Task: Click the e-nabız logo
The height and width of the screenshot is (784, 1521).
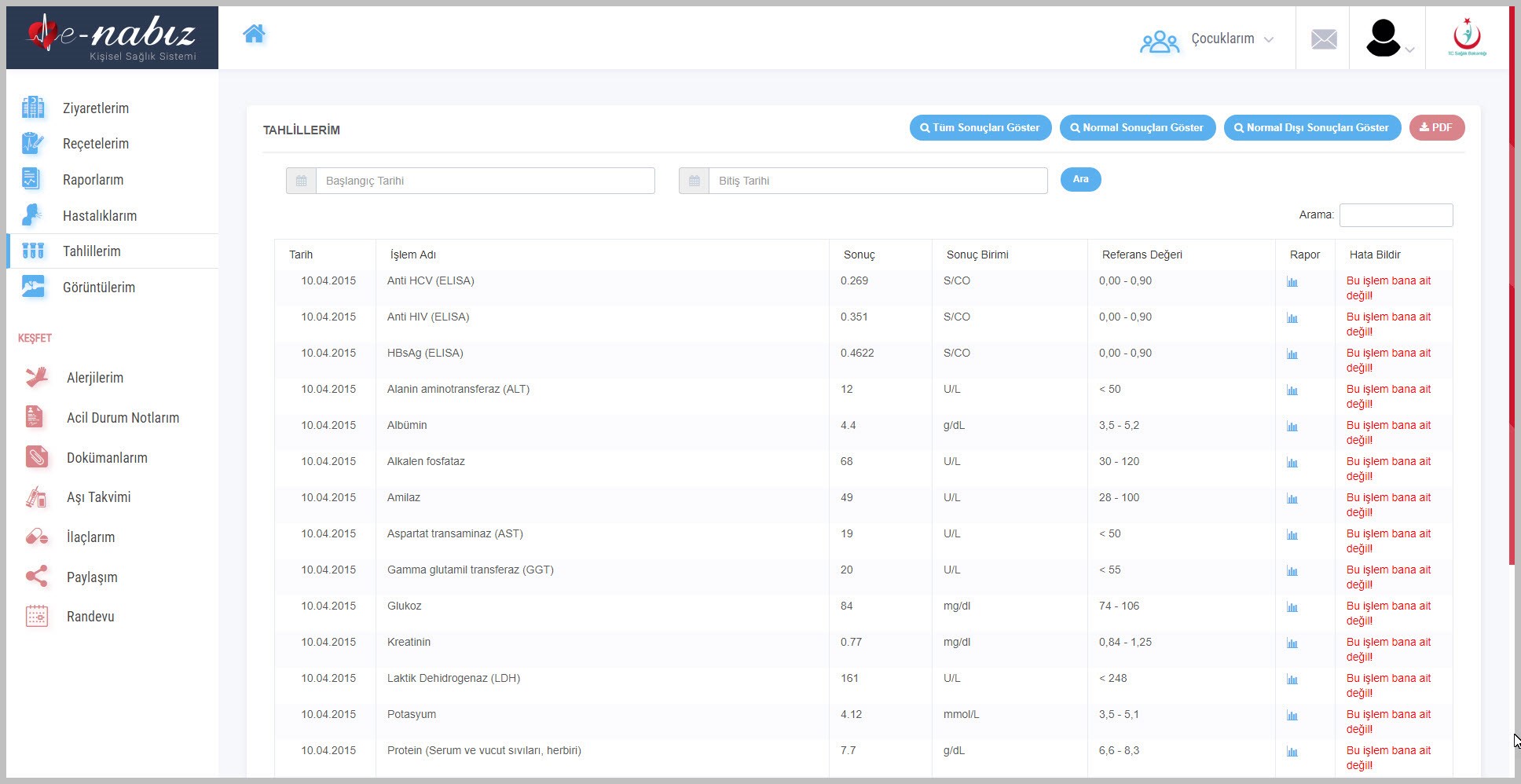Action: [112, 37]
